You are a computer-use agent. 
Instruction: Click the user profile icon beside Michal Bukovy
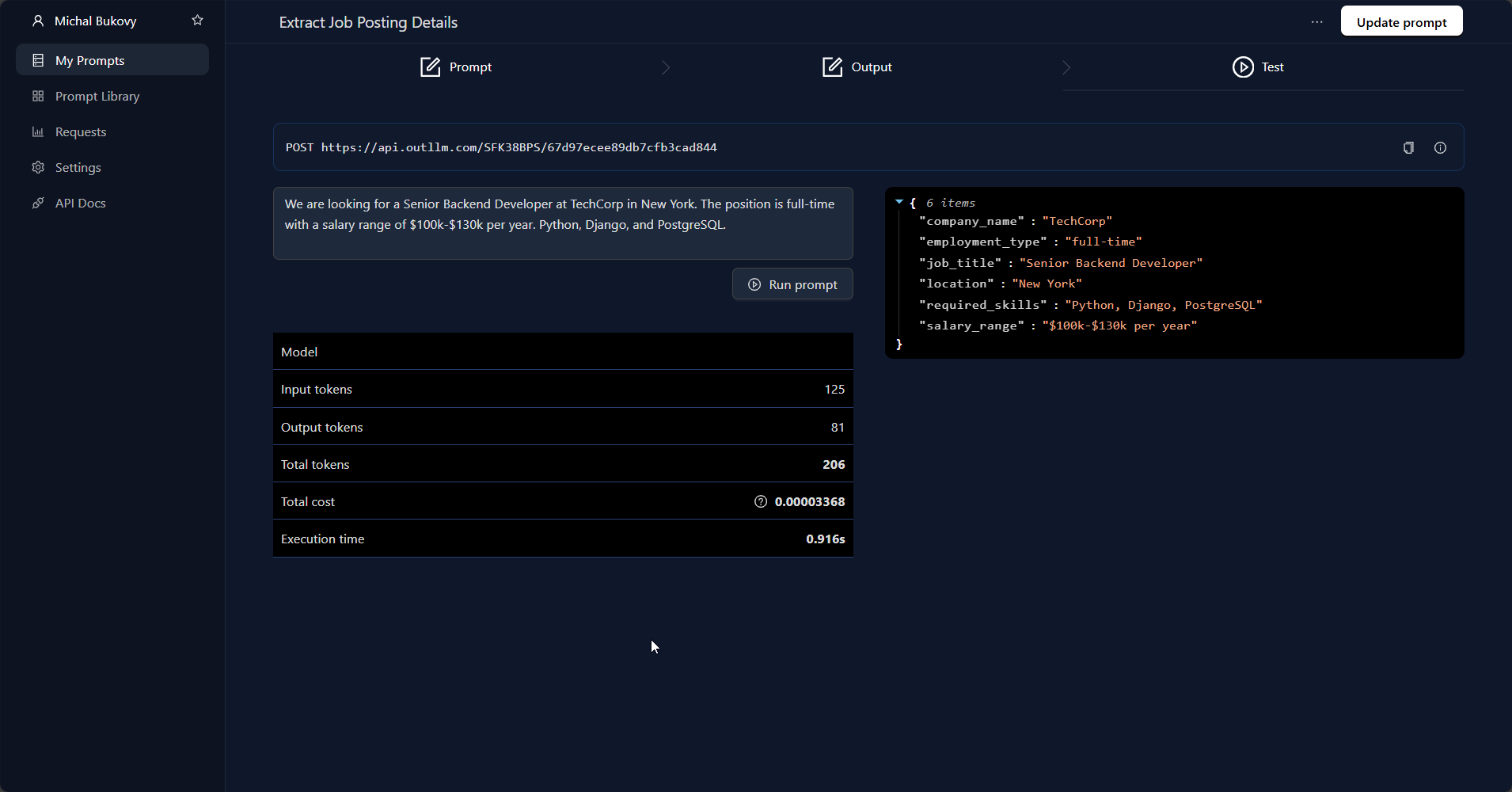click(x=38, y=21)
